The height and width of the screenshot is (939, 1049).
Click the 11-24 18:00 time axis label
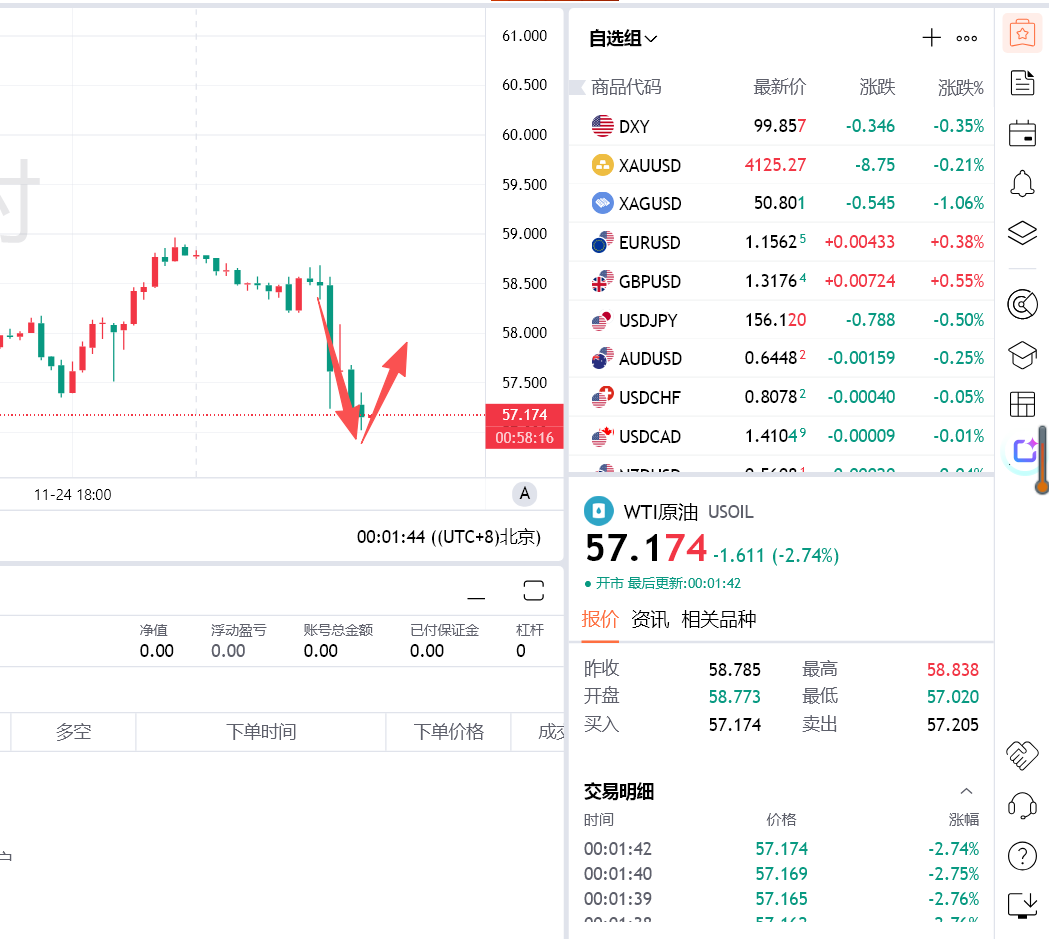(x=73, y=495)
